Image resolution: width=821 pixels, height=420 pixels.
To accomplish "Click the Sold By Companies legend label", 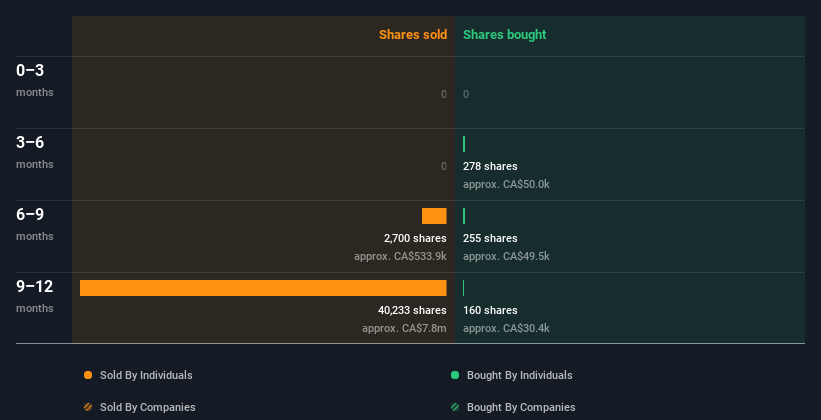I will tap(148, 407).
